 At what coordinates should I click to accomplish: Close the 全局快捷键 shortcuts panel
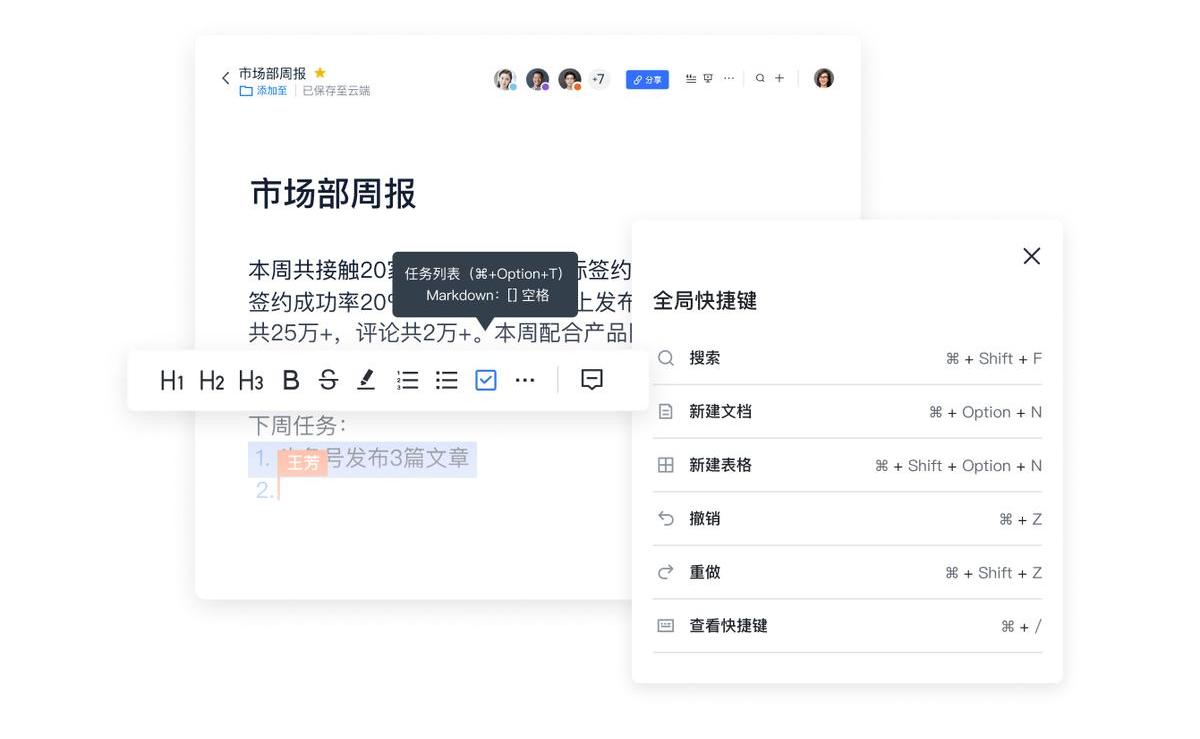(1032, 256)
